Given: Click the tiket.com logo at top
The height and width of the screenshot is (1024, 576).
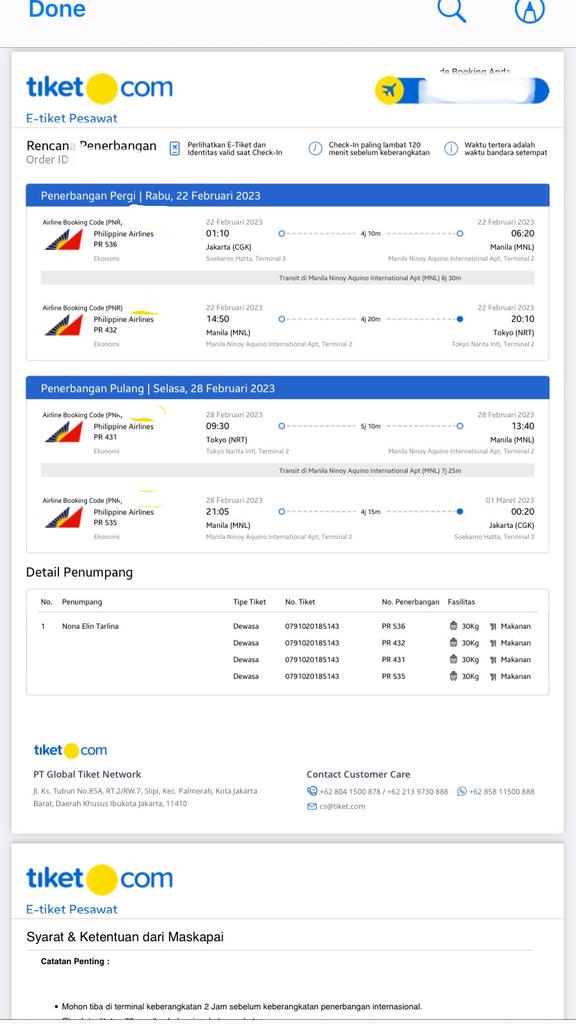Looking at the screenshot, I should [99, 88].
